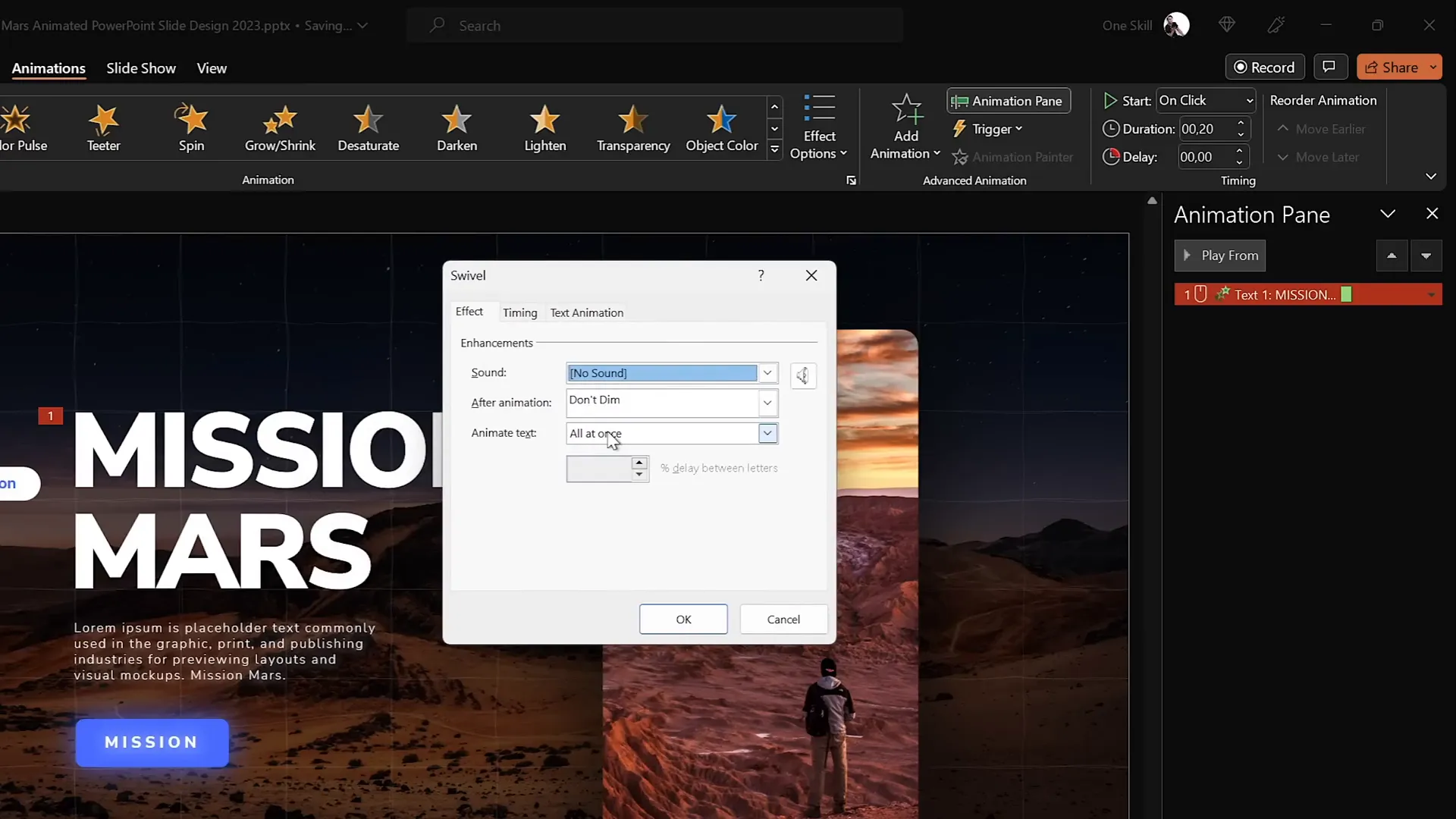Close the Animation Pane
Screen dimensions: 1456x819
click(1432, 214)
